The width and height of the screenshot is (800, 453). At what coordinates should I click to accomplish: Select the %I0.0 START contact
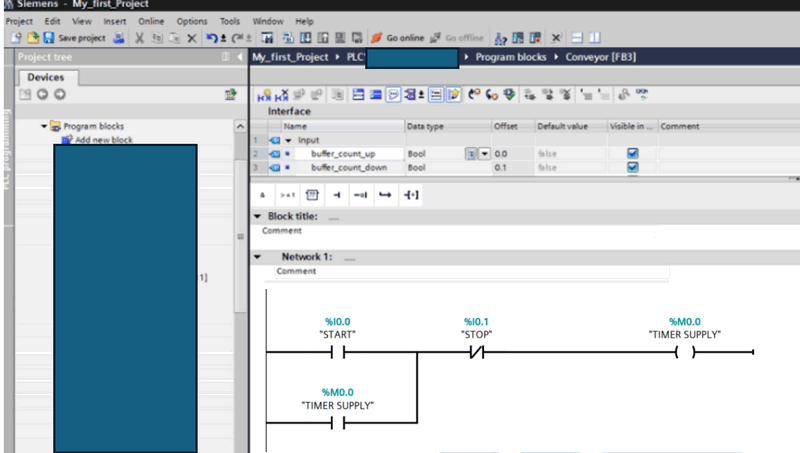point(338,351)
